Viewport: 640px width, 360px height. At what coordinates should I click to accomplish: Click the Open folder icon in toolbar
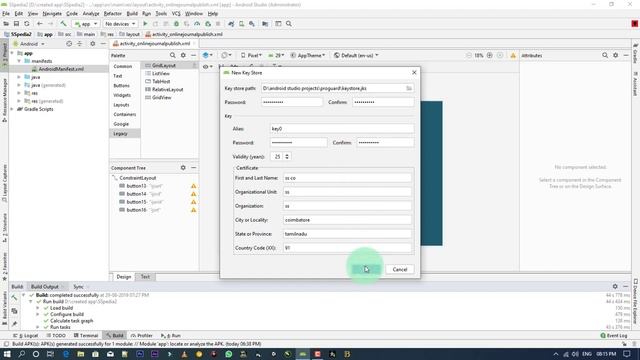(x=6, y=24)
